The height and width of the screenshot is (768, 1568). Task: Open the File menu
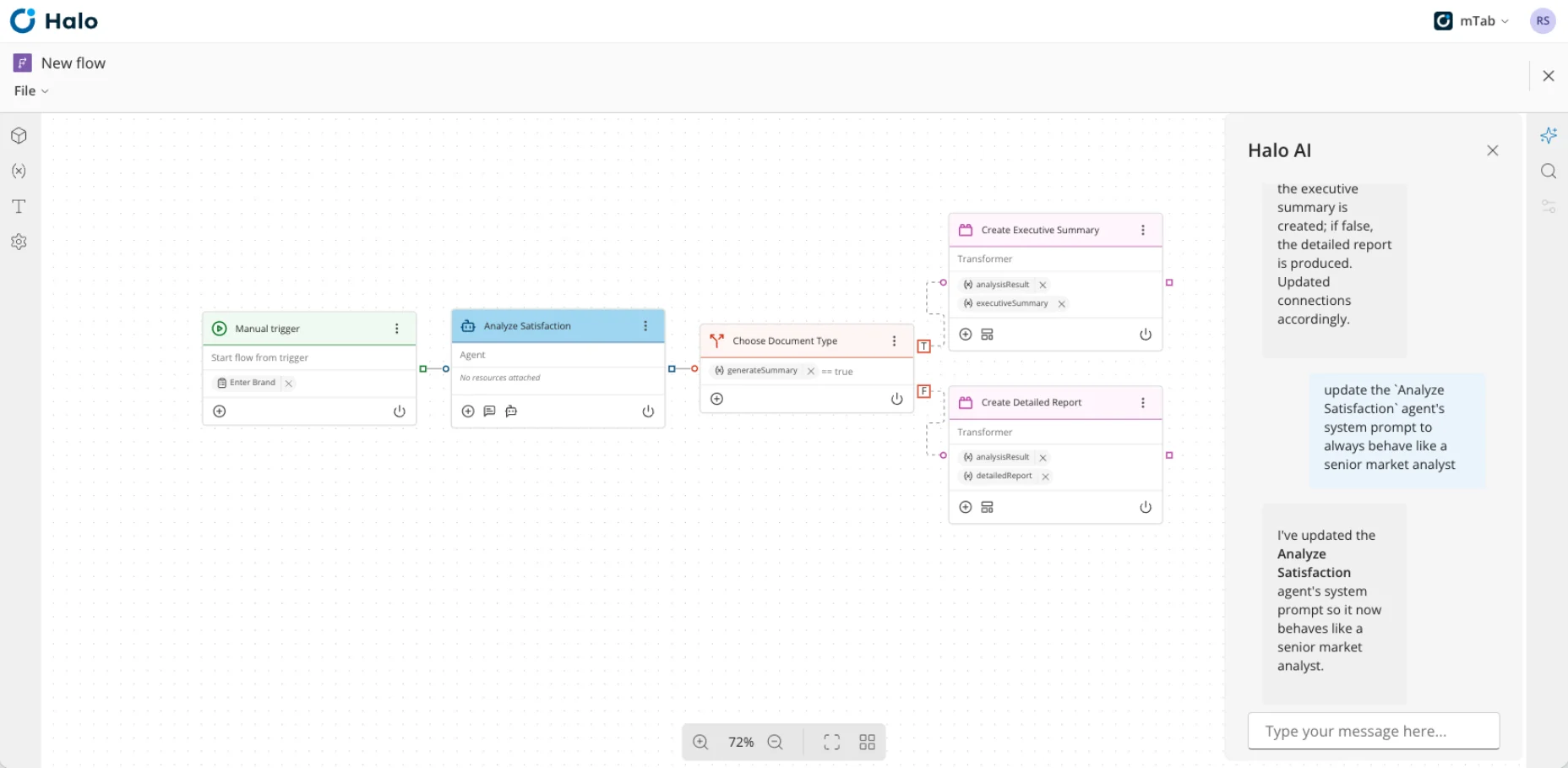[31, 90]
